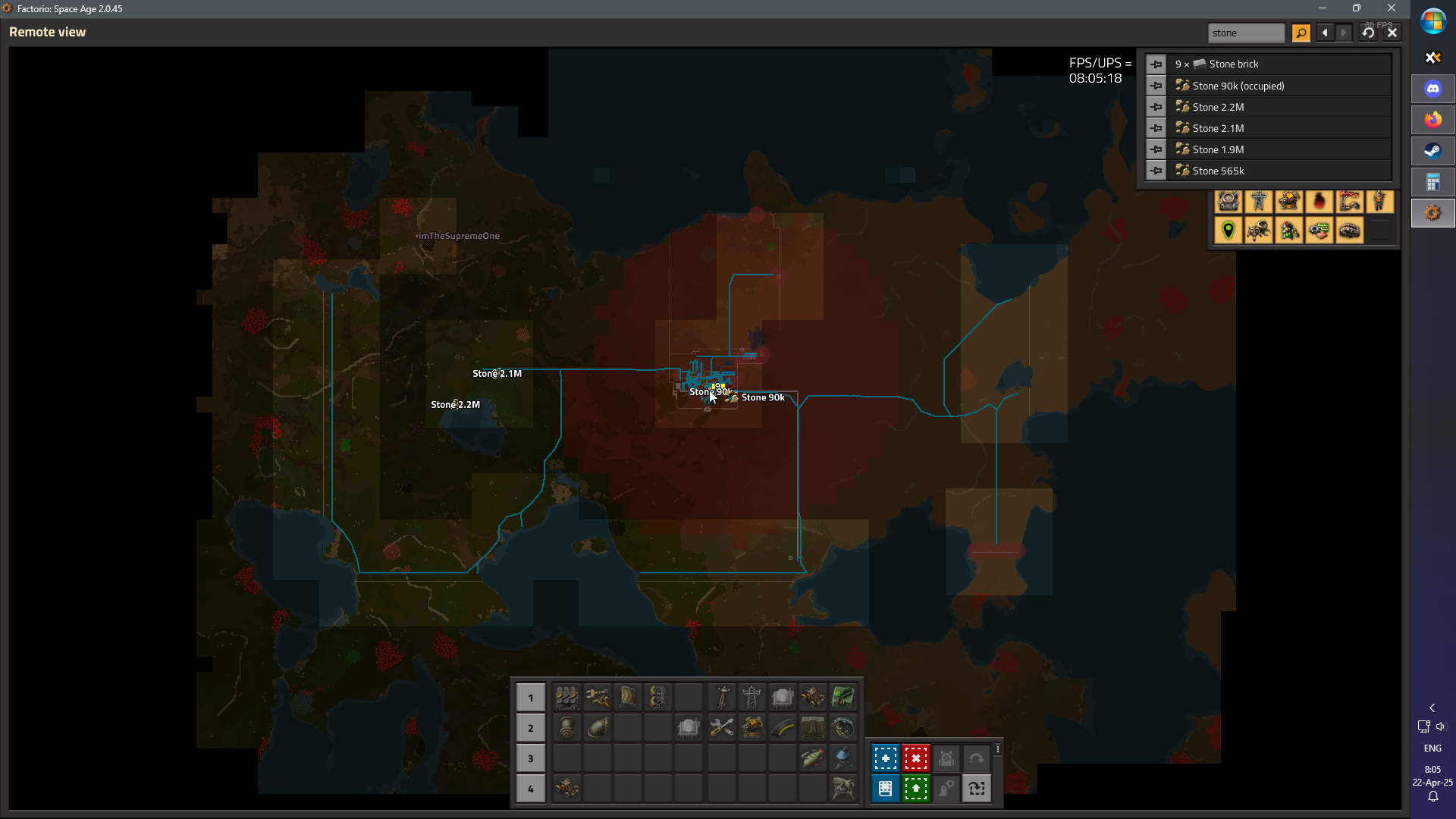Open Firefox from the side taskbar
Screen dimensions: 1456x819
coord(1432,120)
